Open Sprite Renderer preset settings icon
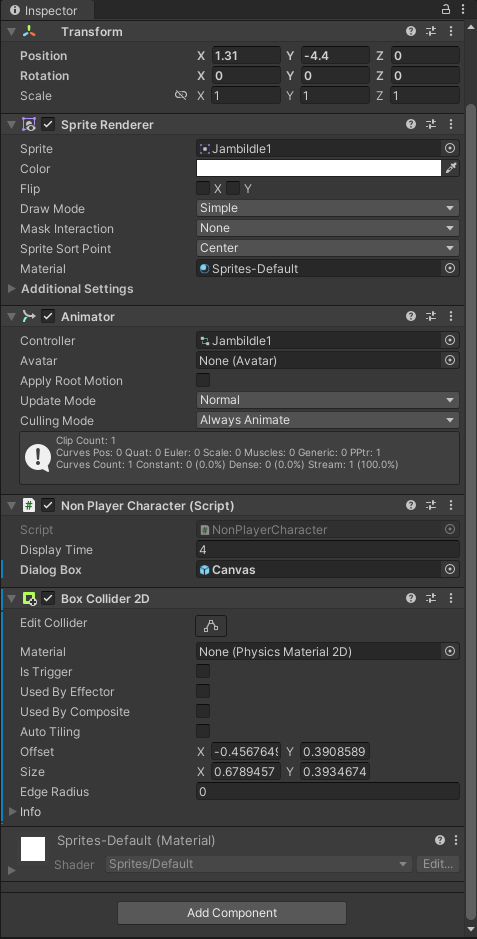This screenshot has height=939, width=477. coord(431,125)
